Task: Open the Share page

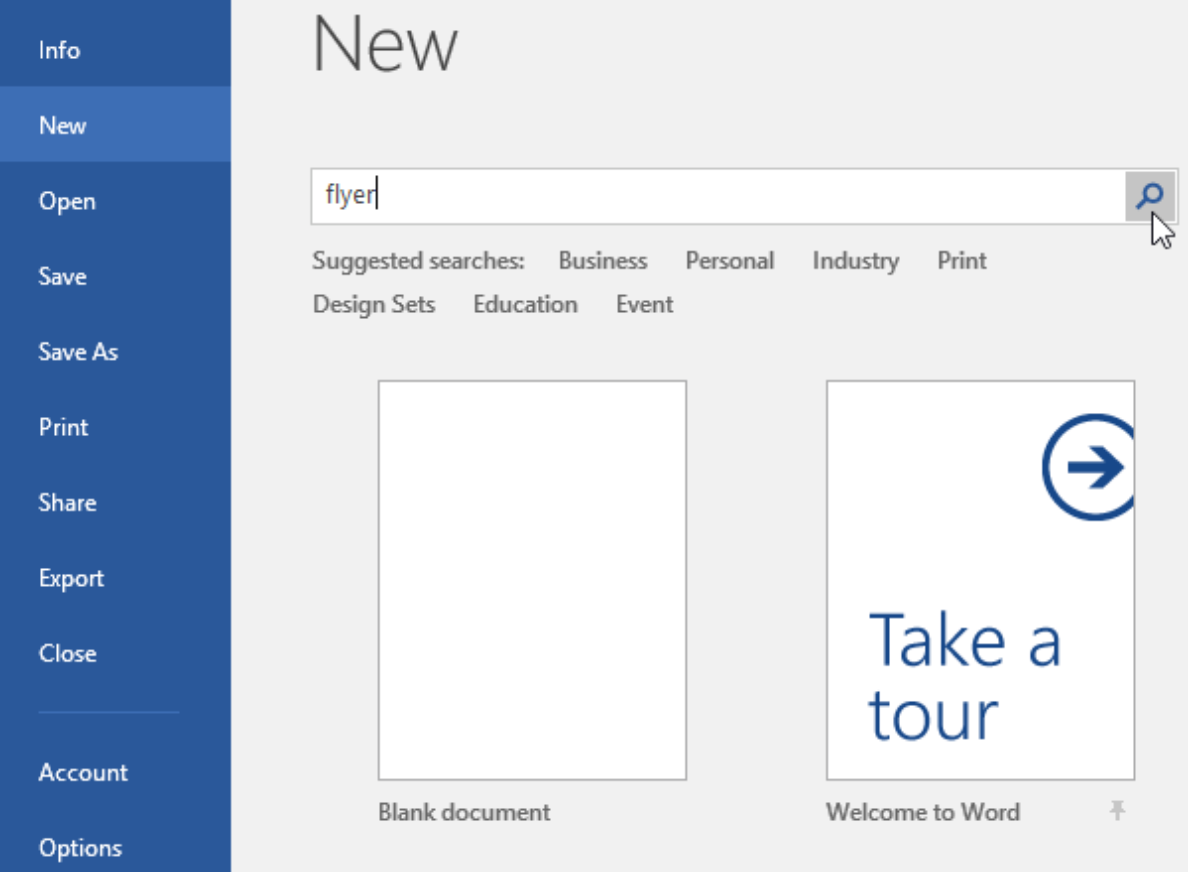Action: [x=67, y=502]
